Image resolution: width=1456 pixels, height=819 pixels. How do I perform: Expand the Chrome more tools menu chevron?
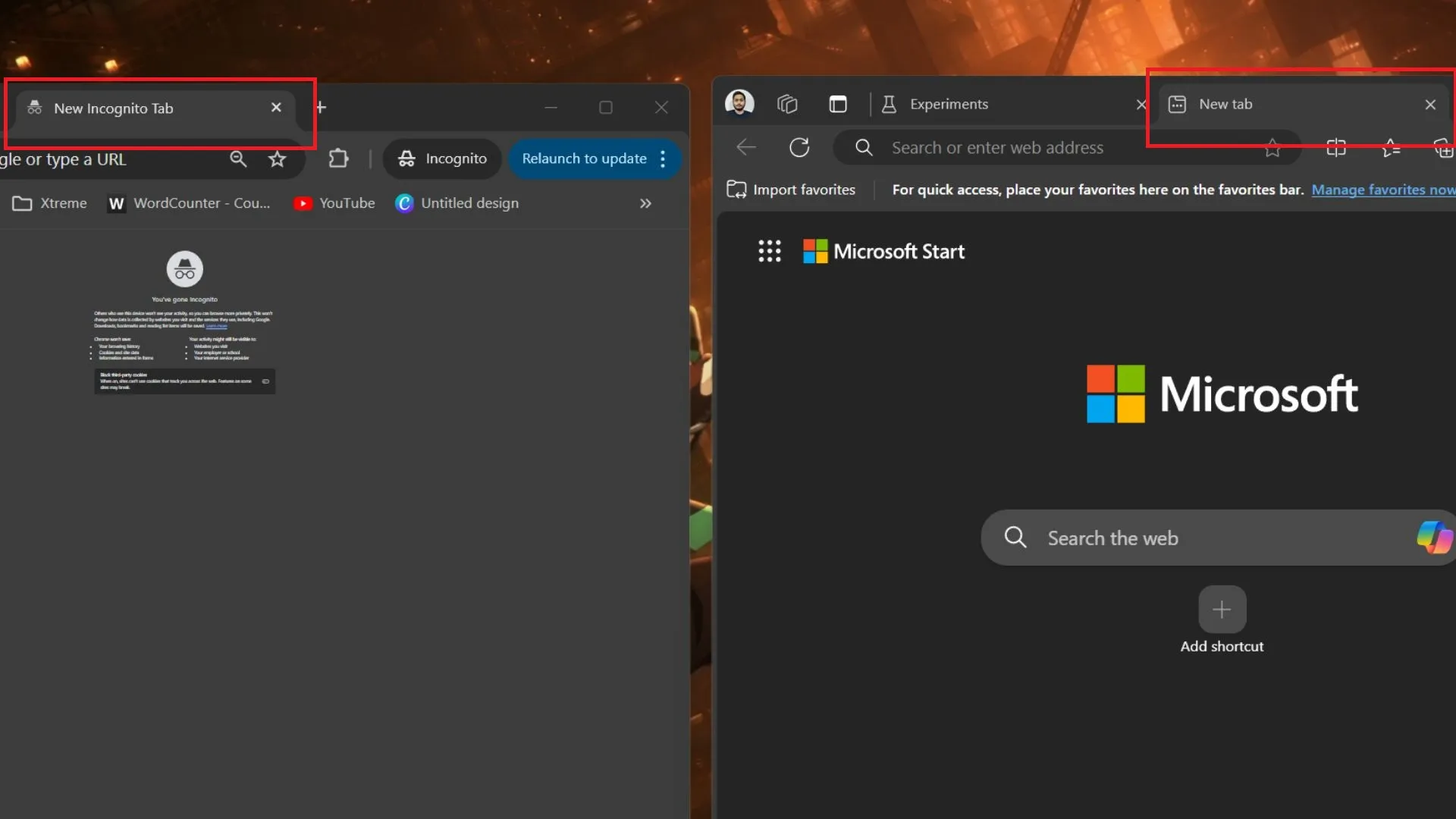[646, 203]
